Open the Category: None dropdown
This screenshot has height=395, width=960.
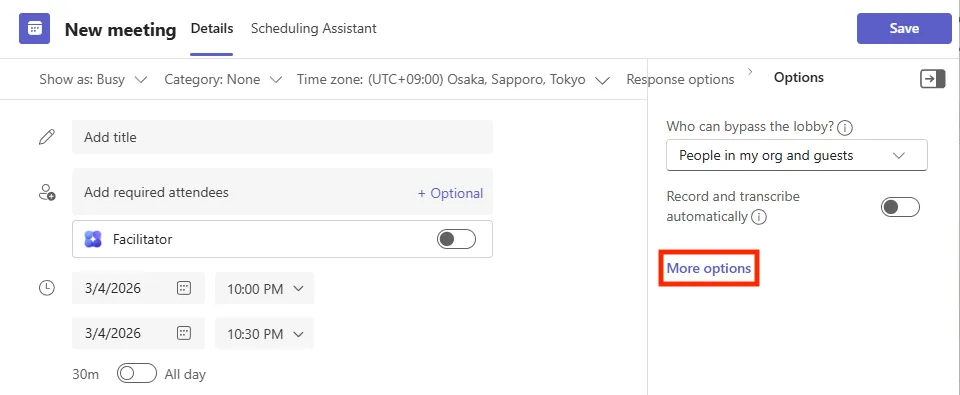tap(223, 80)
